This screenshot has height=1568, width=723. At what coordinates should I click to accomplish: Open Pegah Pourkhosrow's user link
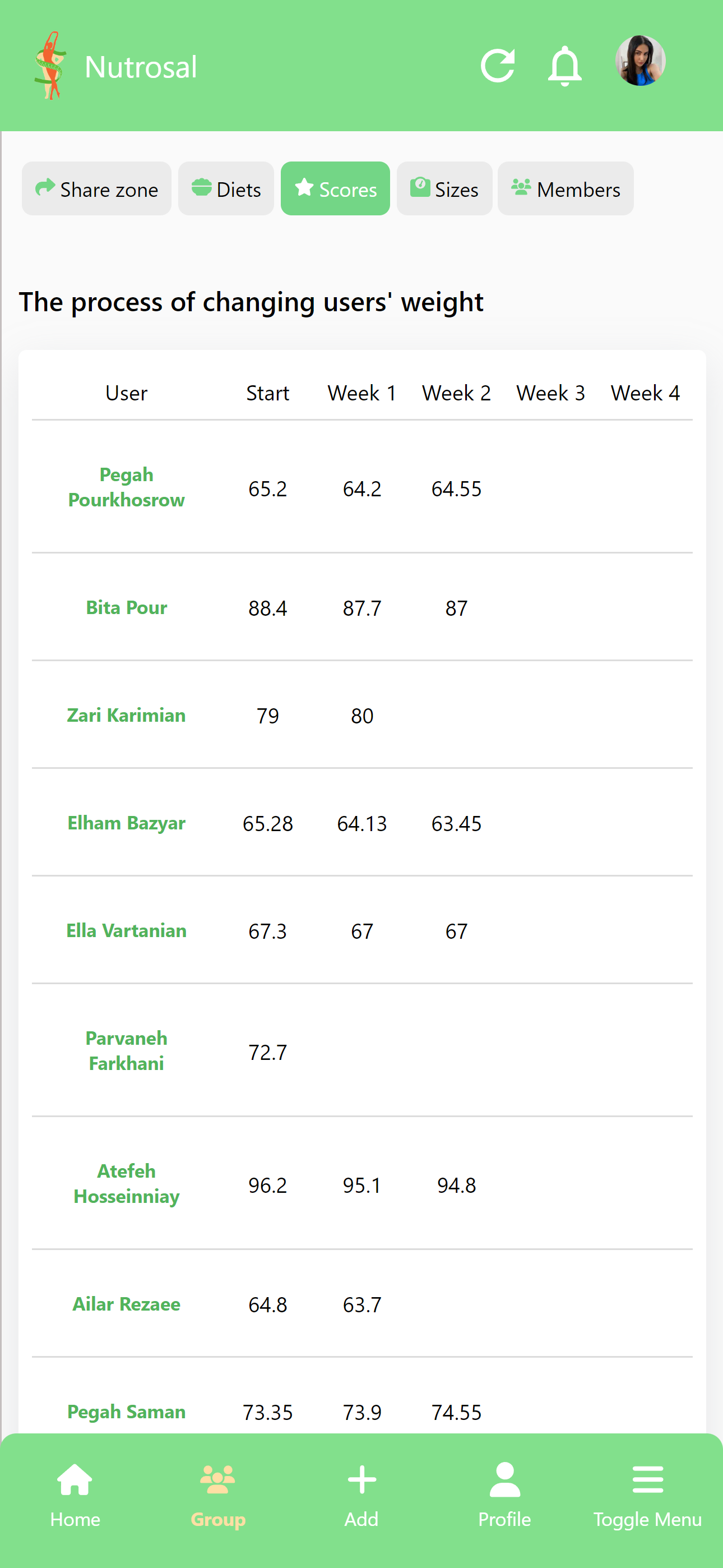click(x=127, y=487)
